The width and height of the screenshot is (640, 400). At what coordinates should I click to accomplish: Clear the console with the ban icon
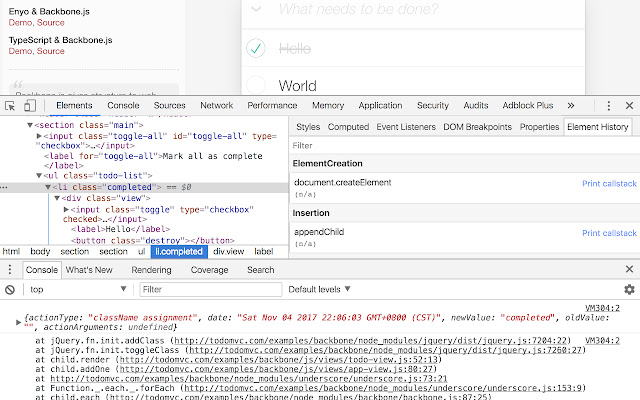[x=10, y=290]
